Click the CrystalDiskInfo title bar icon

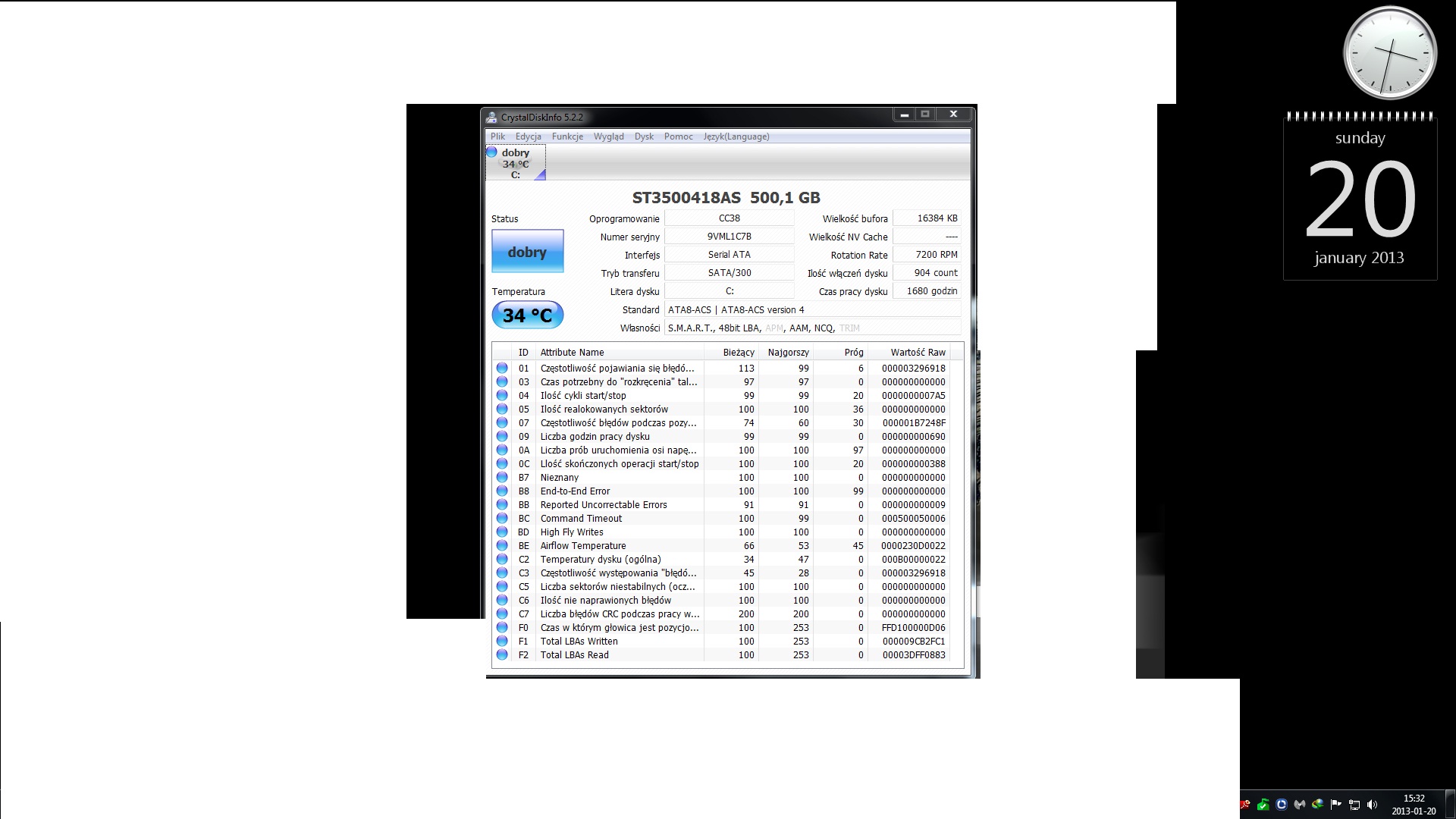[492, 117]
